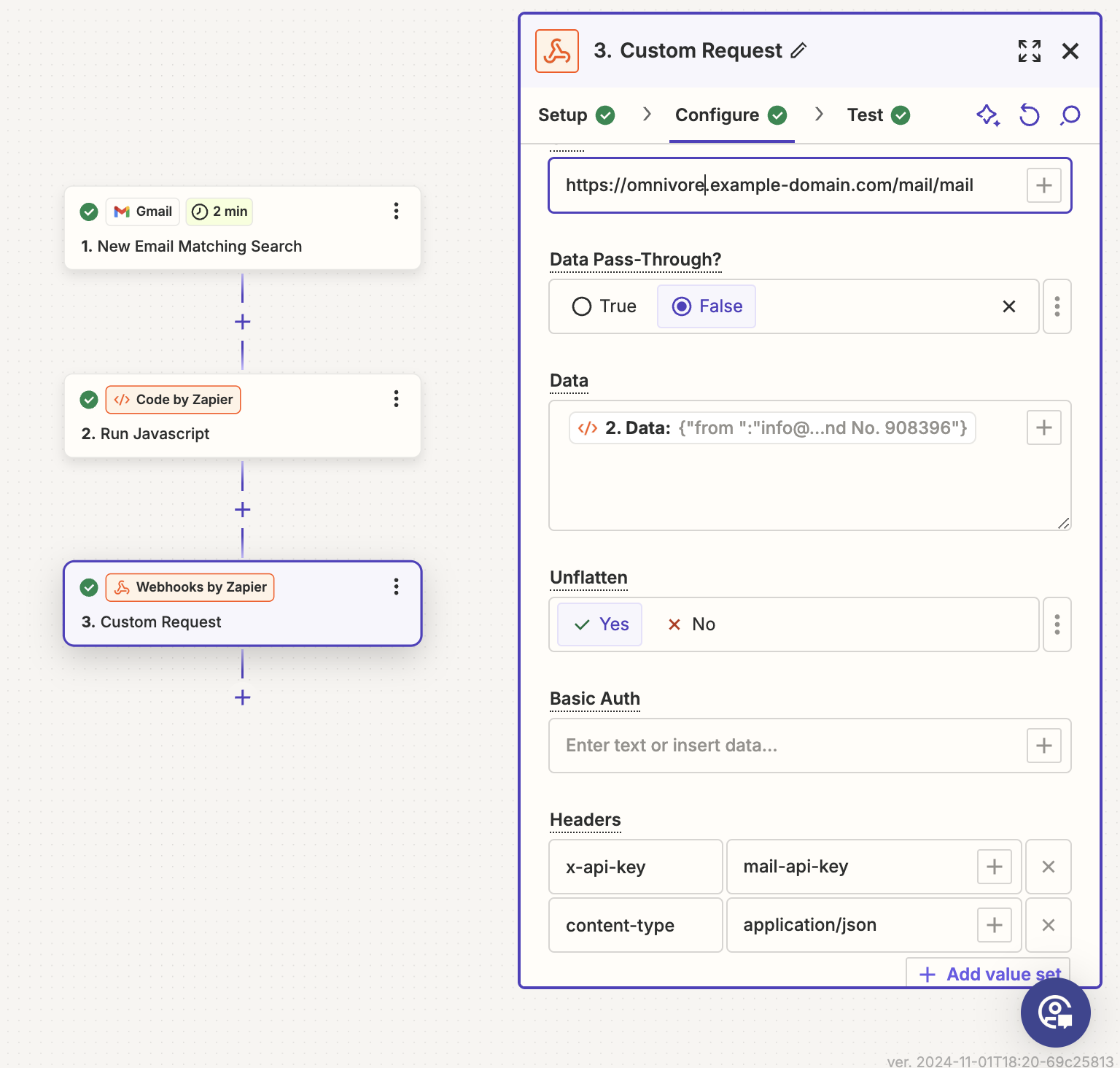Open the Unflatten field options menu
This screenshot has width=1120, height=1068.
click(x=1057, y=624)
